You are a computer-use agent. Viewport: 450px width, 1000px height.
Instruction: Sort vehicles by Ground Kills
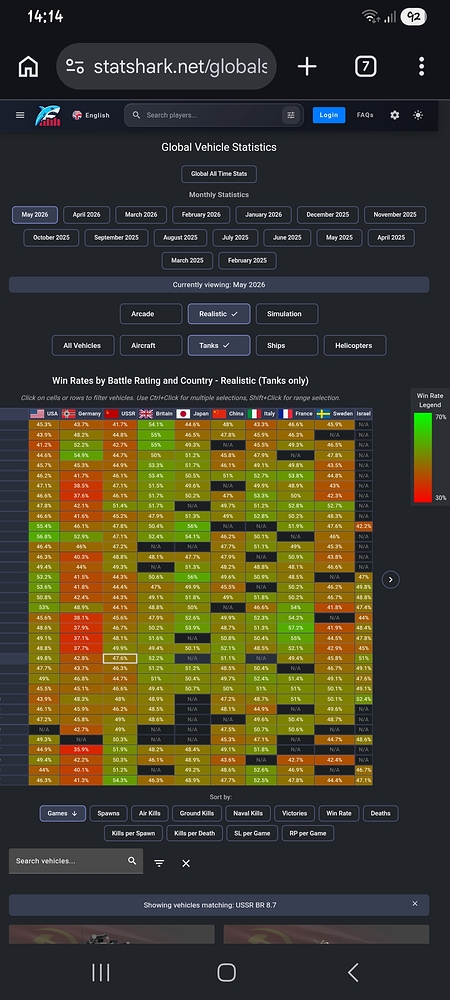[197, 814]
